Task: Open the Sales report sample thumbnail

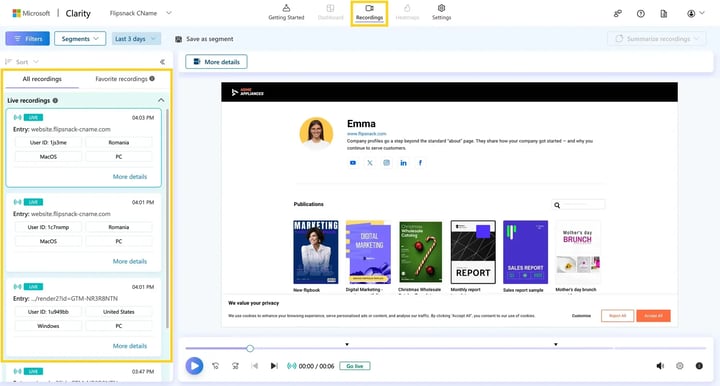Action: pos(525,252)
